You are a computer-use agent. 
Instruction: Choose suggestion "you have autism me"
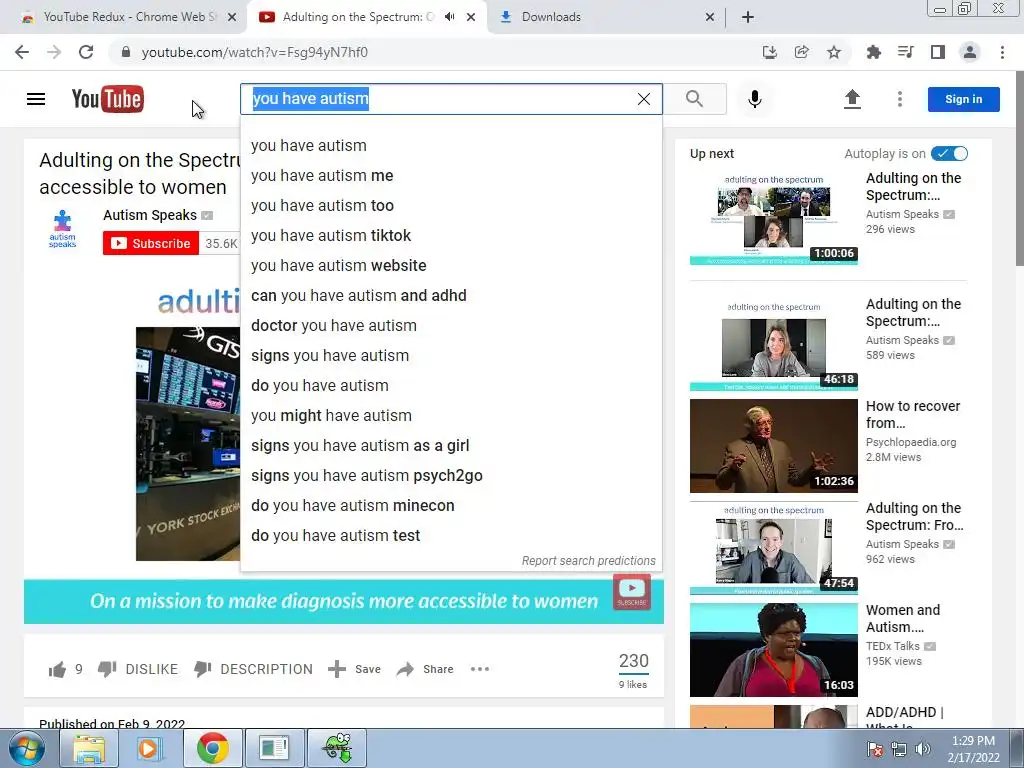(x=451, y=176)
